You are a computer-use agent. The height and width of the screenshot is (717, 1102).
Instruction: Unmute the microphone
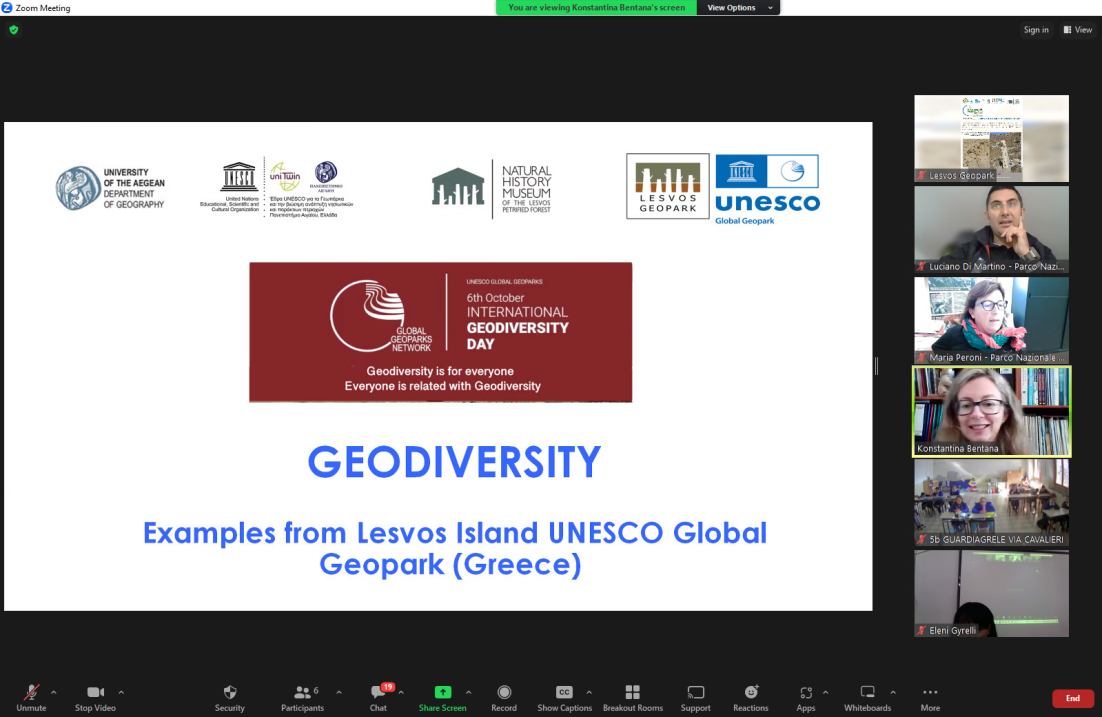31,697
